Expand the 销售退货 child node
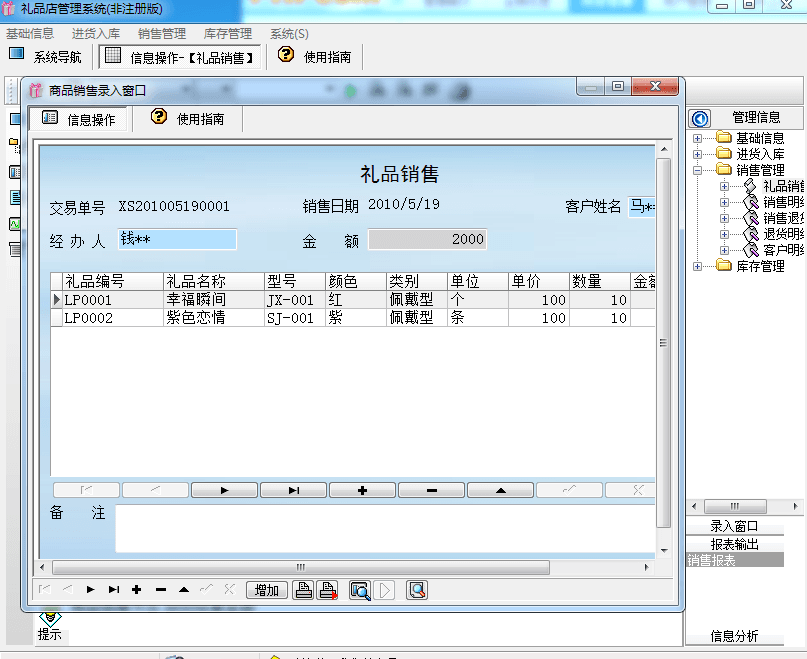Viewport: 807px width, 659px height. pyautogui.click(x=724, y=218)
